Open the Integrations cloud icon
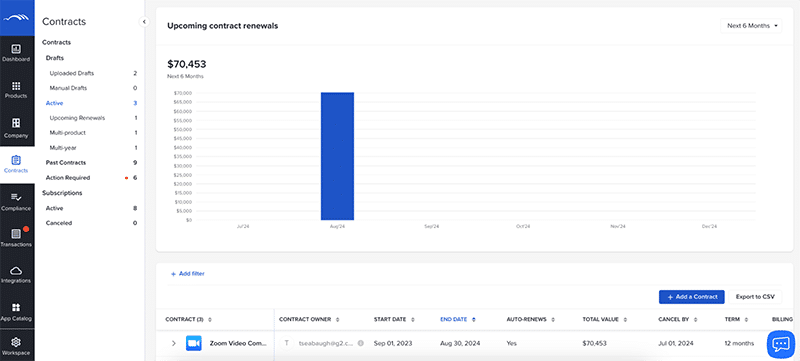 [x=17, y=274]
